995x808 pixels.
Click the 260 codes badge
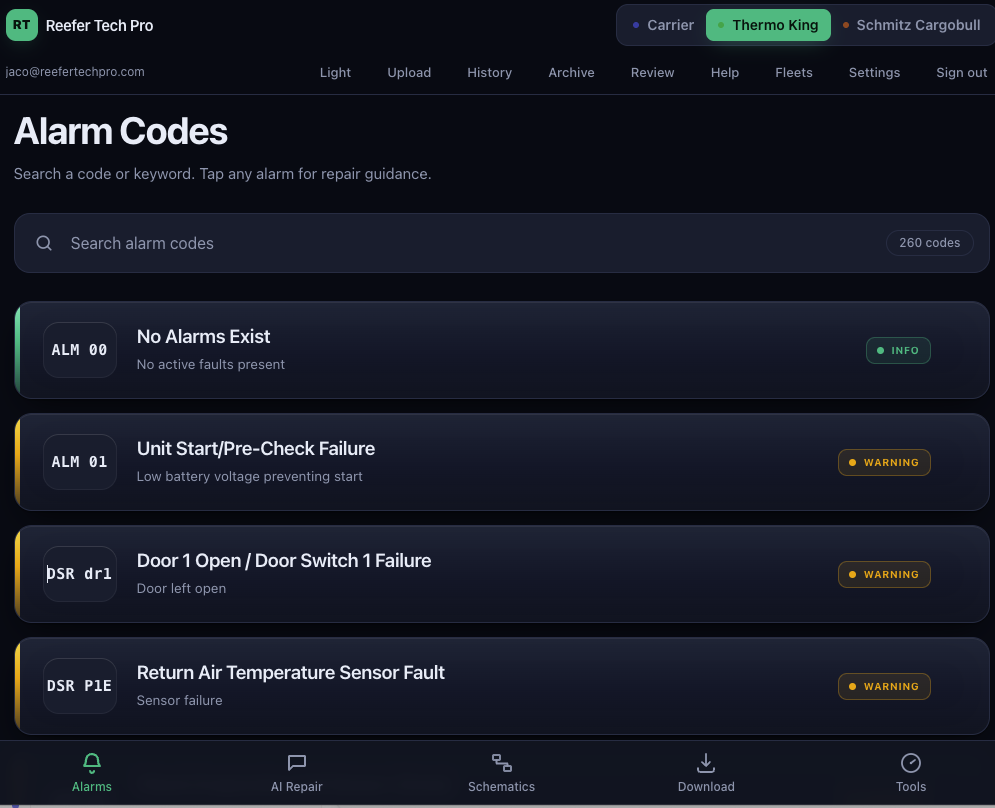930,243
